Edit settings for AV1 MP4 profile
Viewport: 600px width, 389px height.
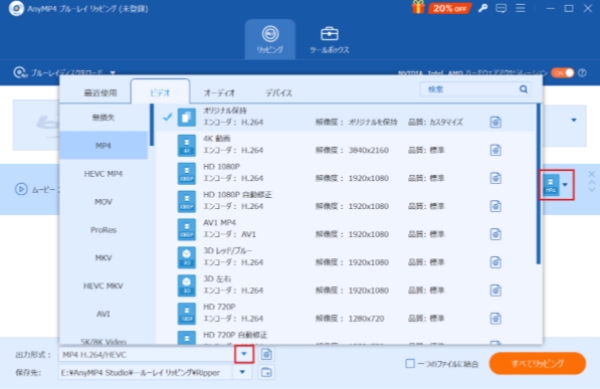pyautogui.click(x=495, y=234)
